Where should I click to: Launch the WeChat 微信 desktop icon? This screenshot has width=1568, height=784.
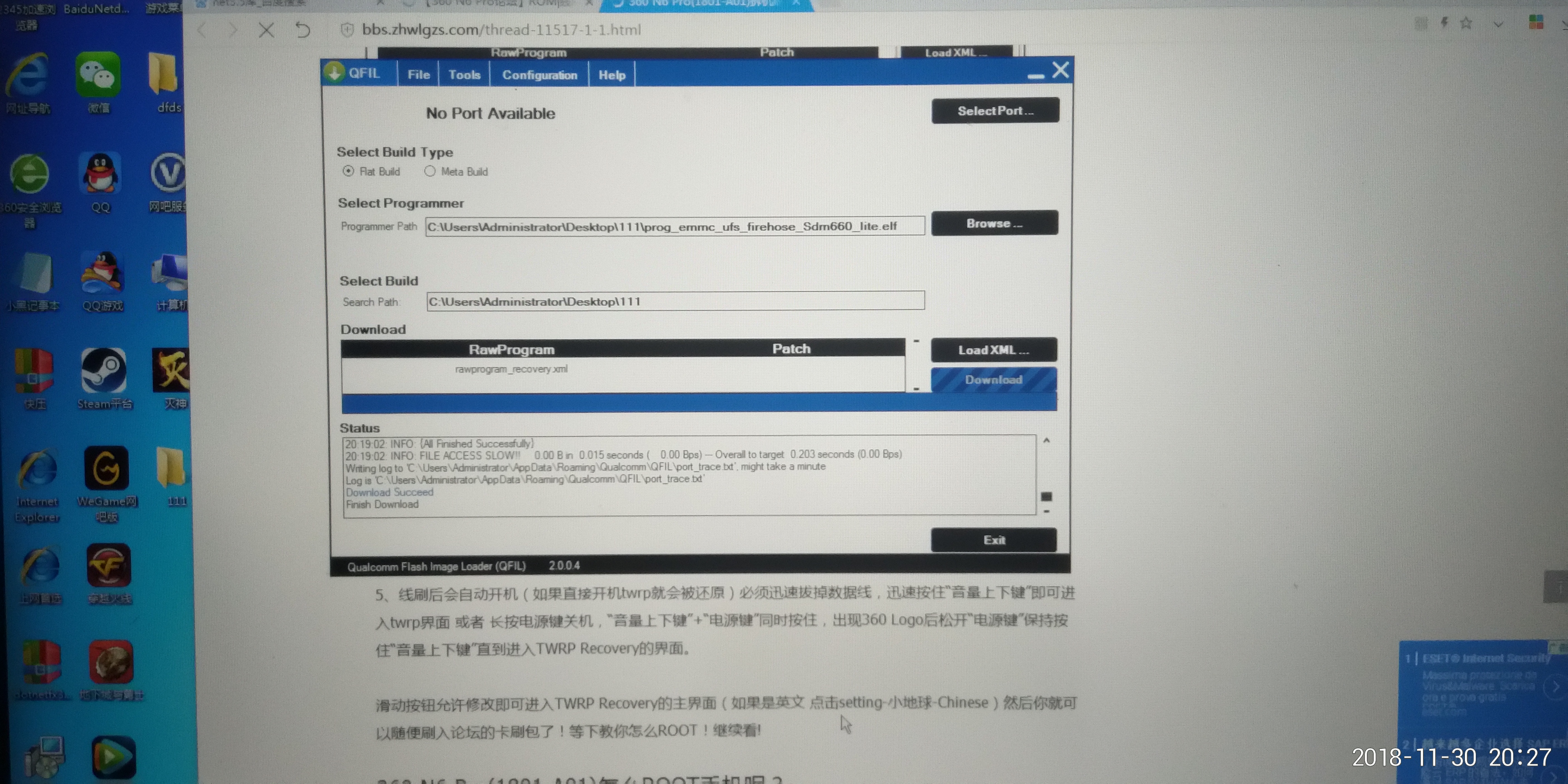point(97,83)
